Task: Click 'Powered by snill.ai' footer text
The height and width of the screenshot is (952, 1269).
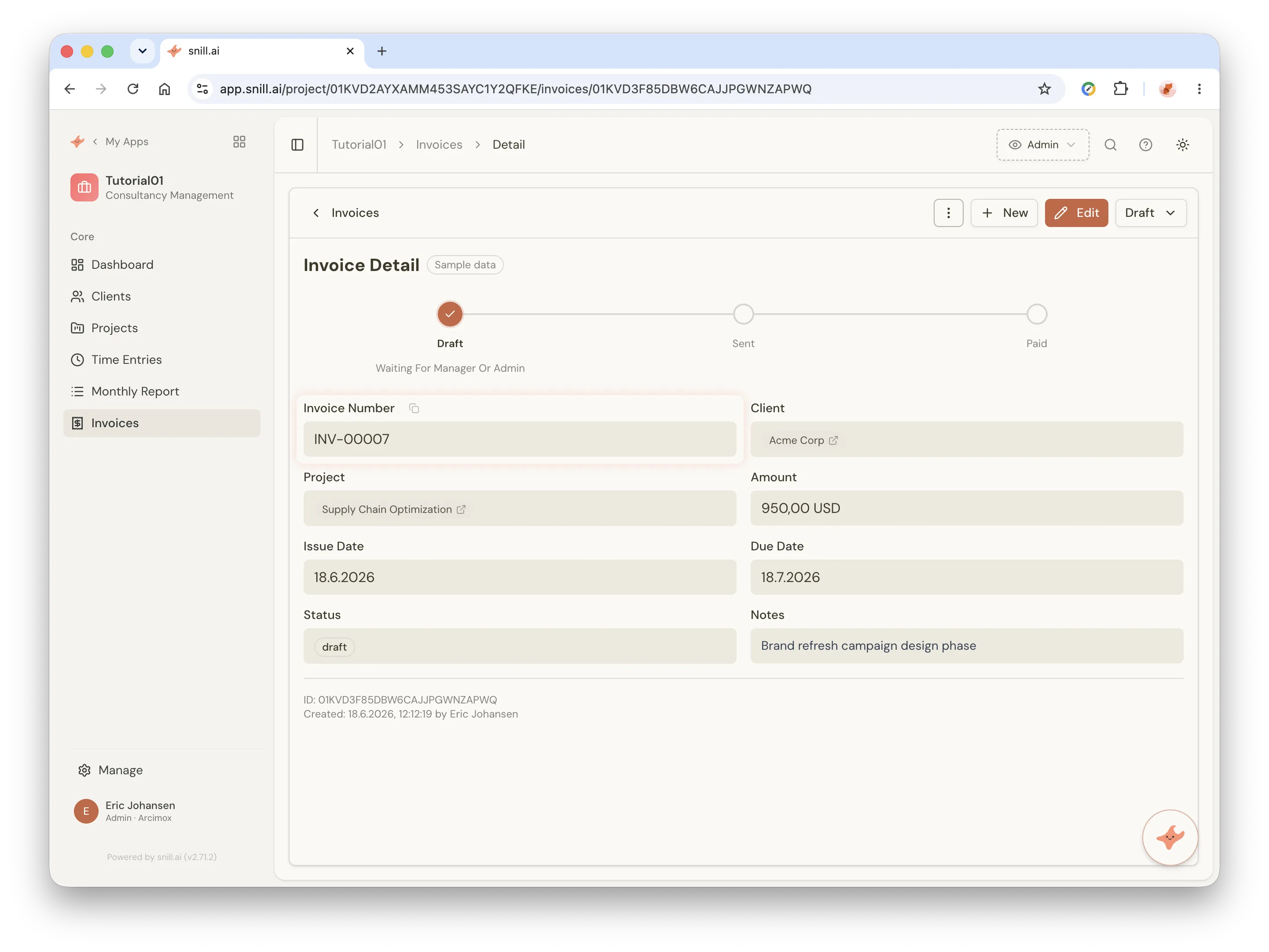Action: click(162, 857)
